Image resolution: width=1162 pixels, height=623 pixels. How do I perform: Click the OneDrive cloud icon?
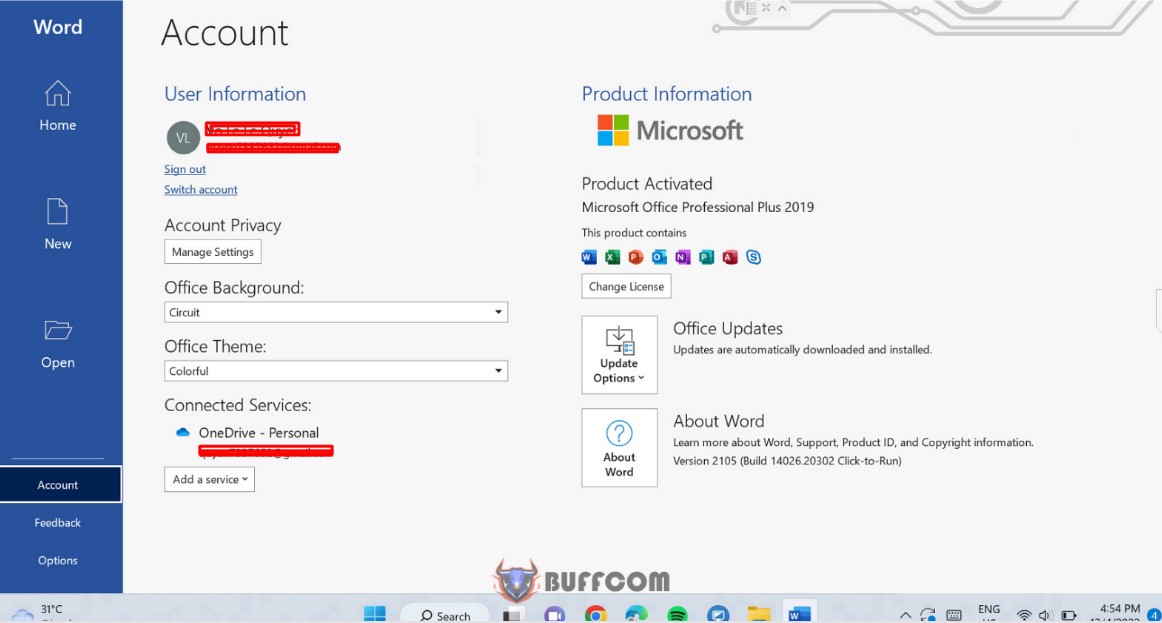click(x=182, y=433)
